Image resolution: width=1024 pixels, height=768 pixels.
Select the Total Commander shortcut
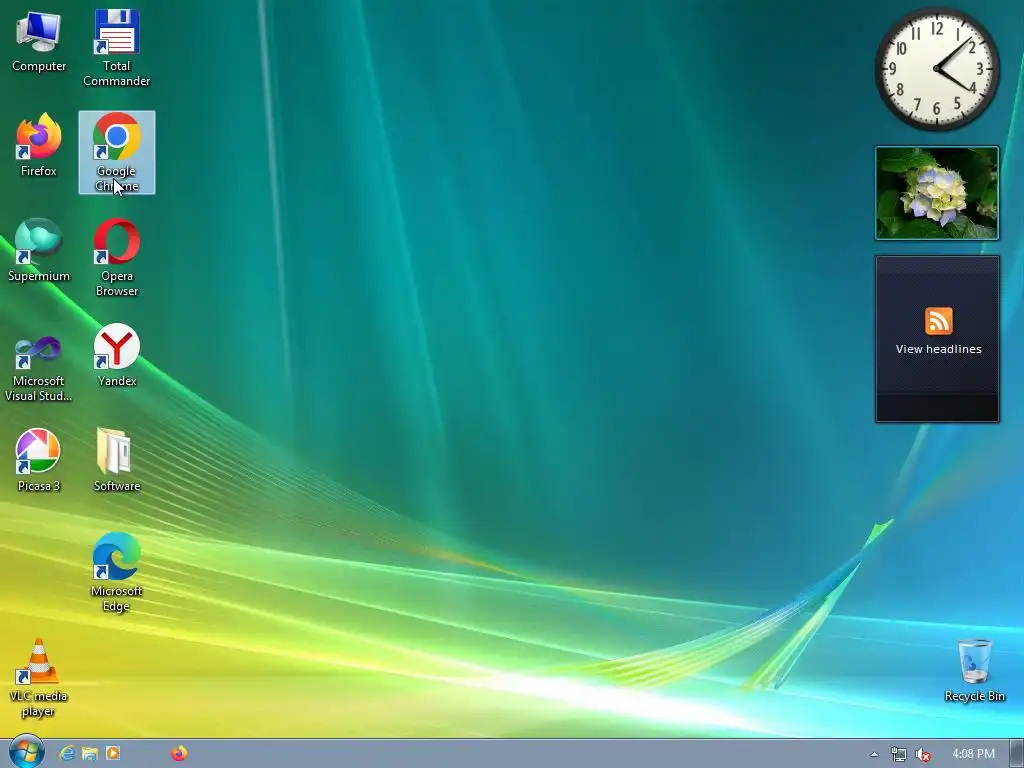click(117, 48)
